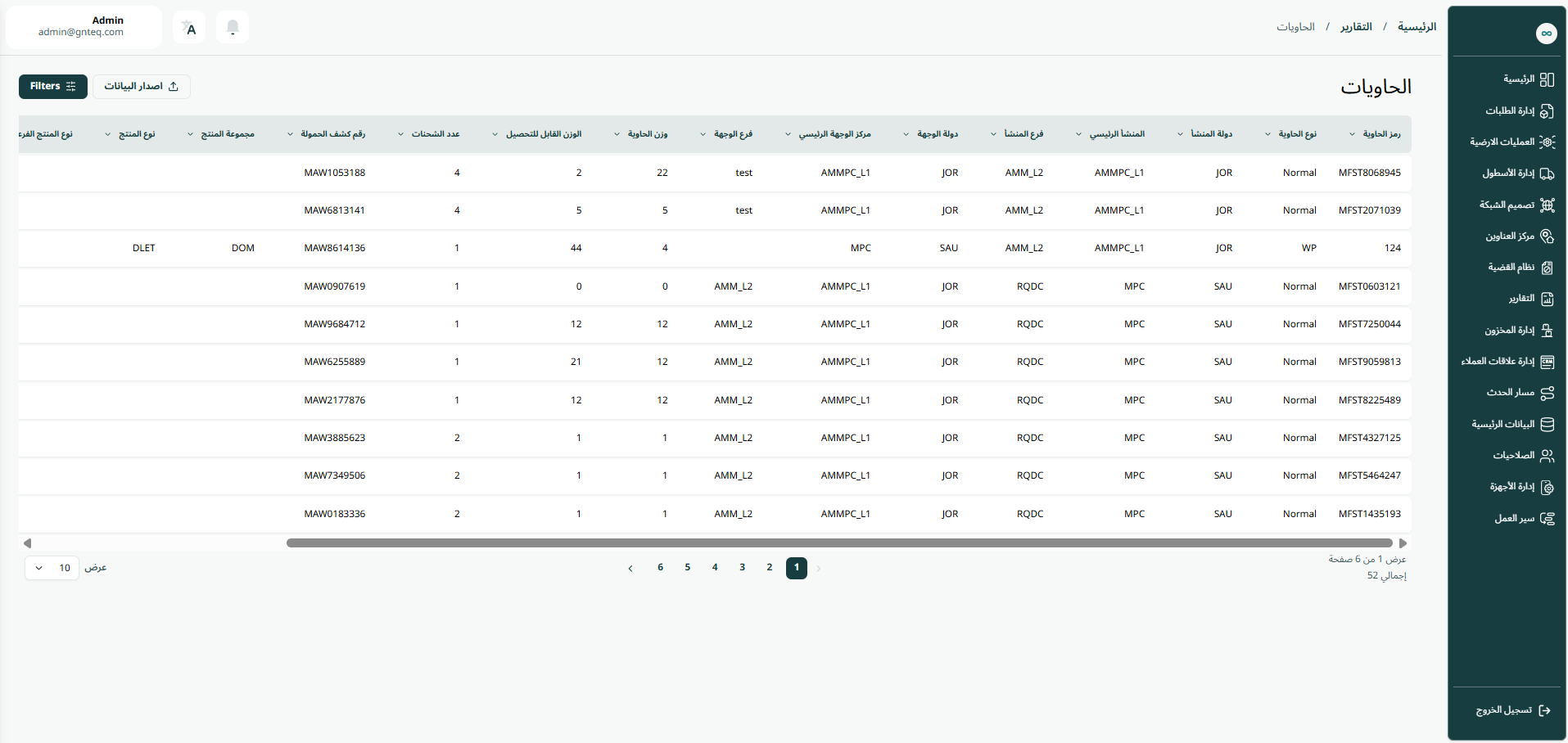Open the container code column sort chevron
This screenshot has height=743, width=1568.
pos(1352,134)
